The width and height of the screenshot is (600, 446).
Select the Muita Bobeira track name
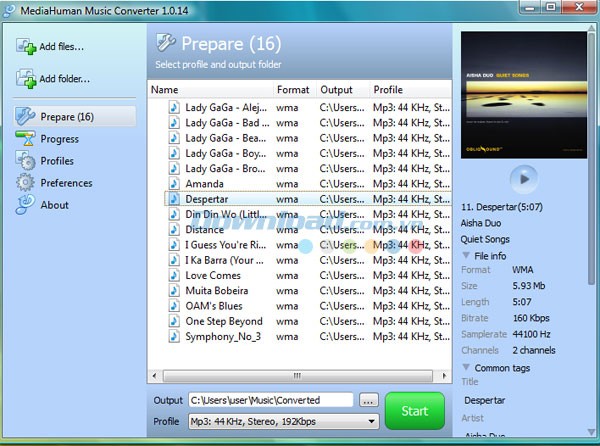pyautogui.click(x=217, y=291)
